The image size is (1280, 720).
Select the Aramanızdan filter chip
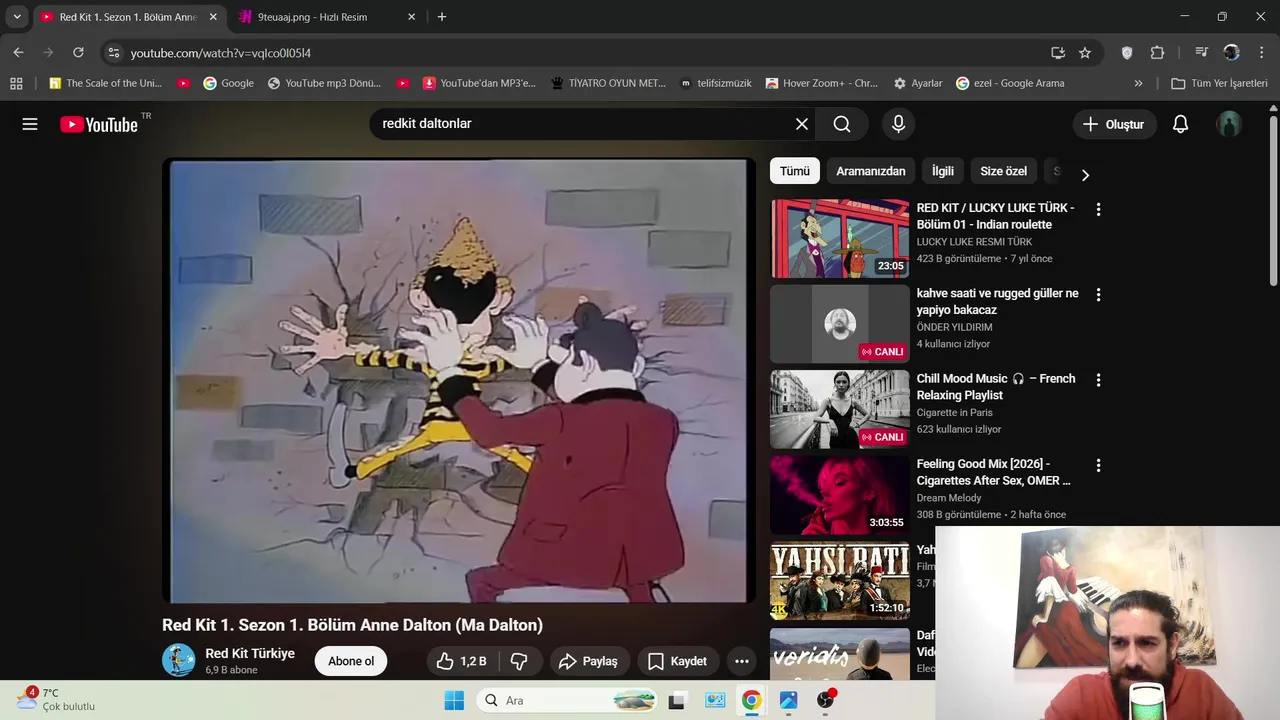871,171
